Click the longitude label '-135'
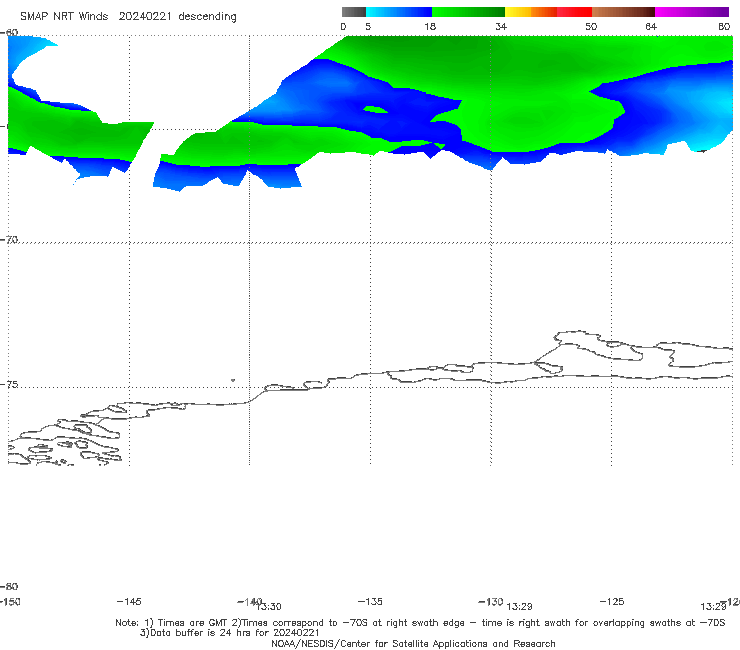This screenshot has width=740, height=650. coord(370,601)
